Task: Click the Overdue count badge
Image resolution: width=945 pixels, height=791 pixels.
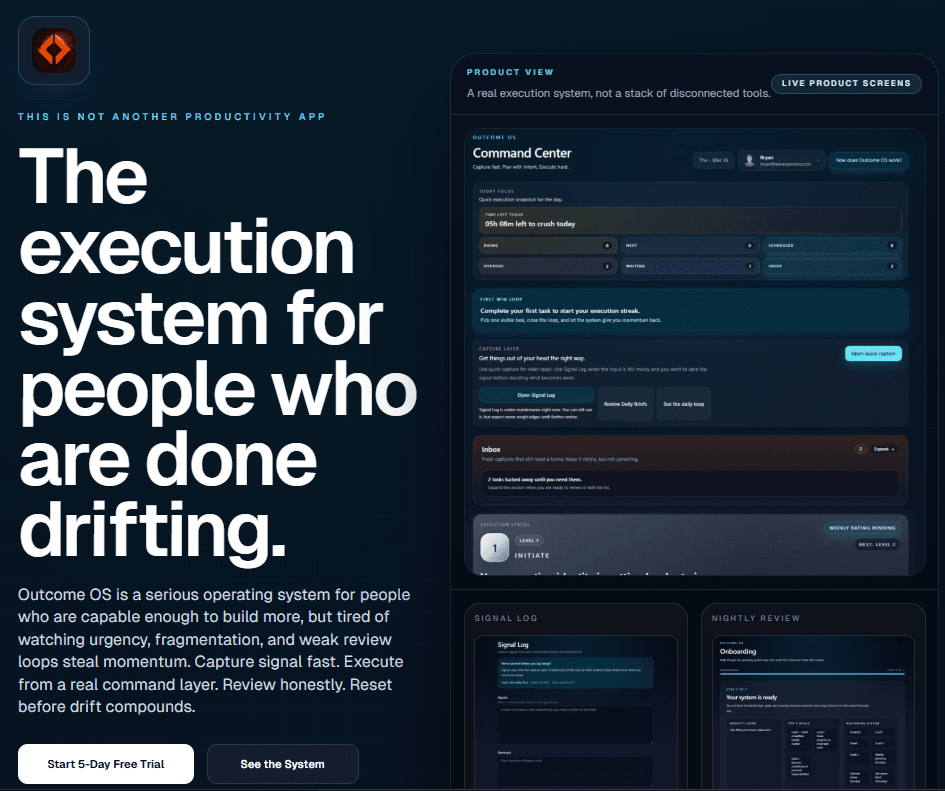Action: [x=607, y=266]
